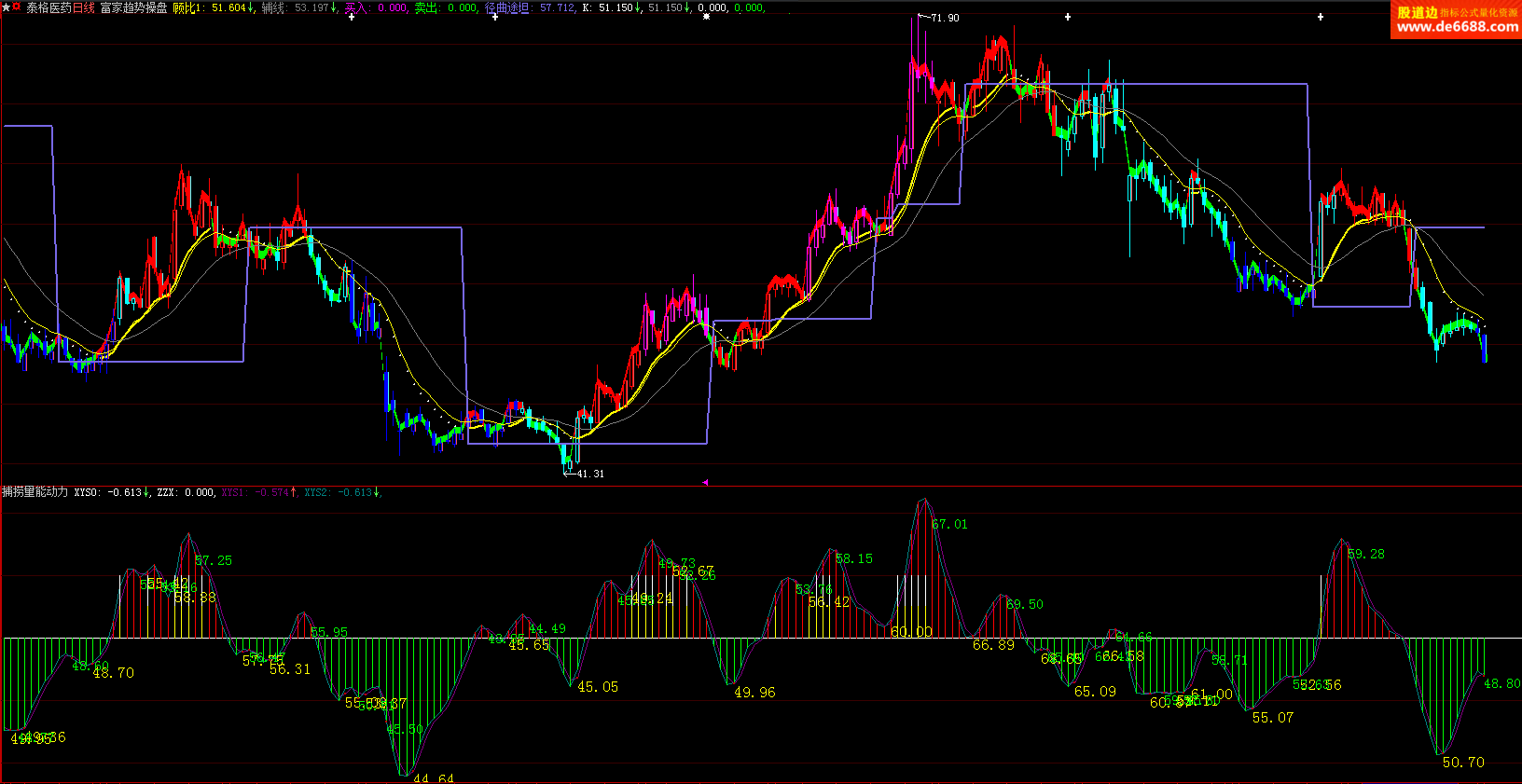
Task: Click the red gear icon beside the star
Action: [17, 7]
